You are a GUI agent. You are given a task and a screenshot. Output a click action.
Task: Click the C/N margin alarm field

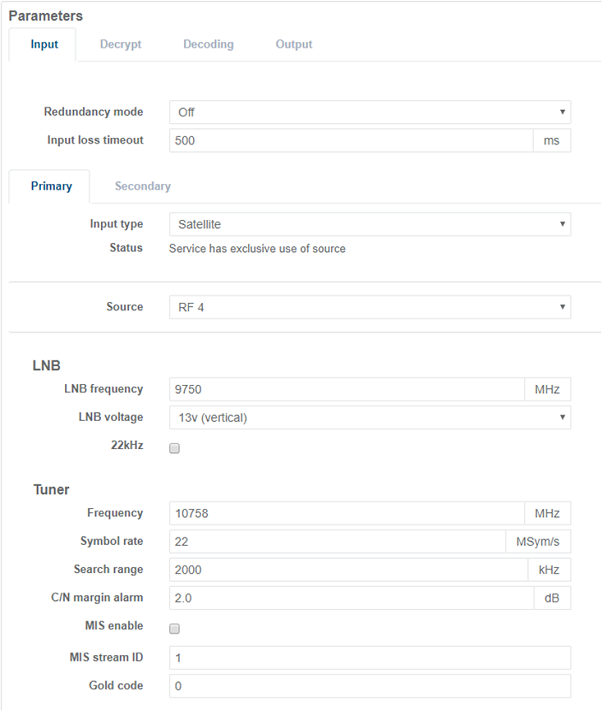(350, 598)
